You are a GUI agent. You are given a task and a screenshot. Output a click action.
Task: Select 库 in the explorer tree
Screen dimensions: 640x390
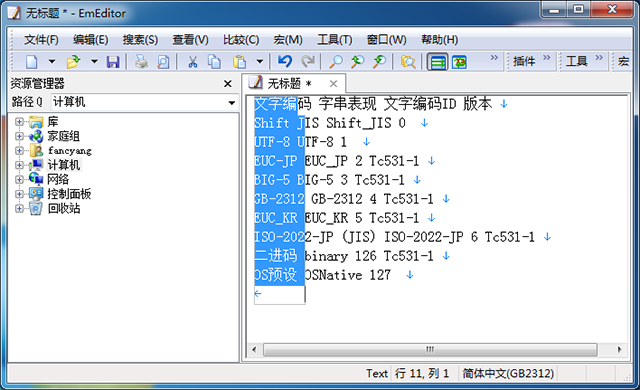(53, 122)
